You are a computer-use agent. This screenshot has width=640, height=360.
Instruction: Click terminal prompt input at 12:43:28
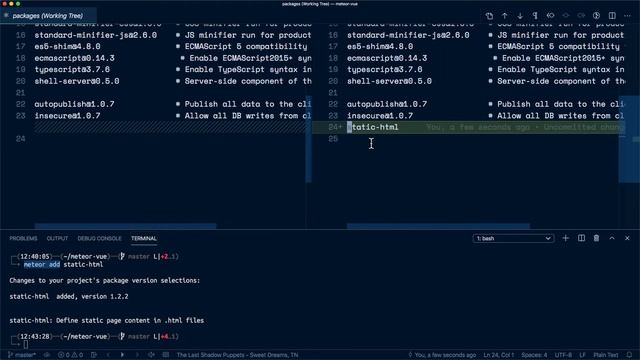(x=26, y=344)
